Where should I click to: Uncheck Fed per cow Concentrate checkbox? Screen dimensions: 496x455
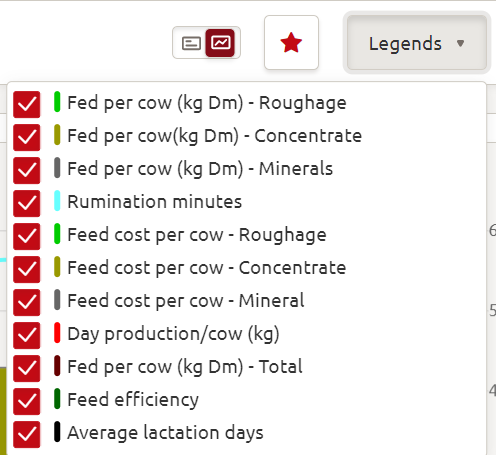click(x=27, y=137)
